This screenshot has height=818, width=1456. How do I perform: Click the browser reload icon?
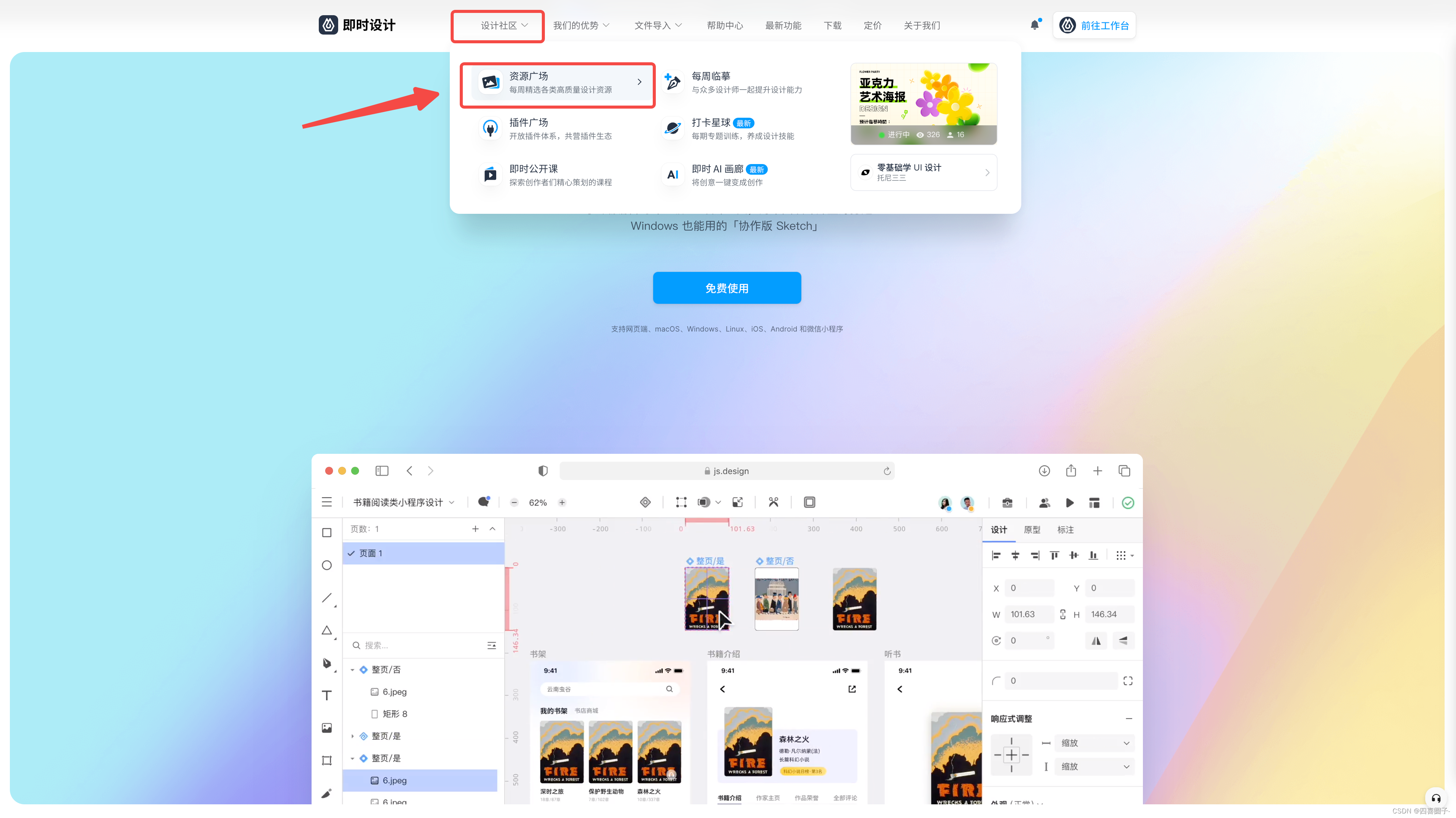click(x=887, y=471)
